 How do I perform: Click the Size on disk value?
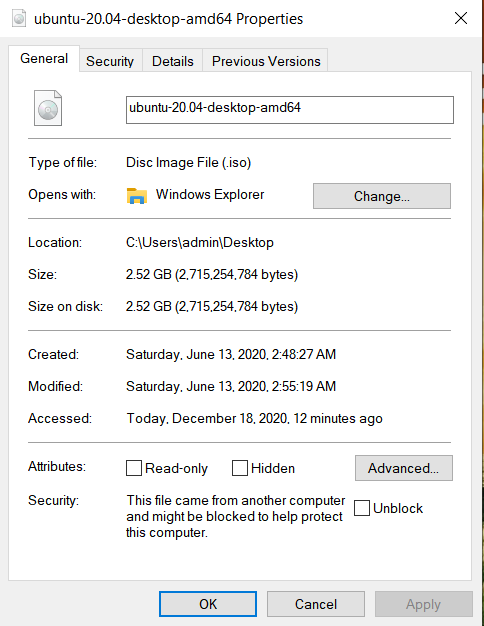(212, 306)
